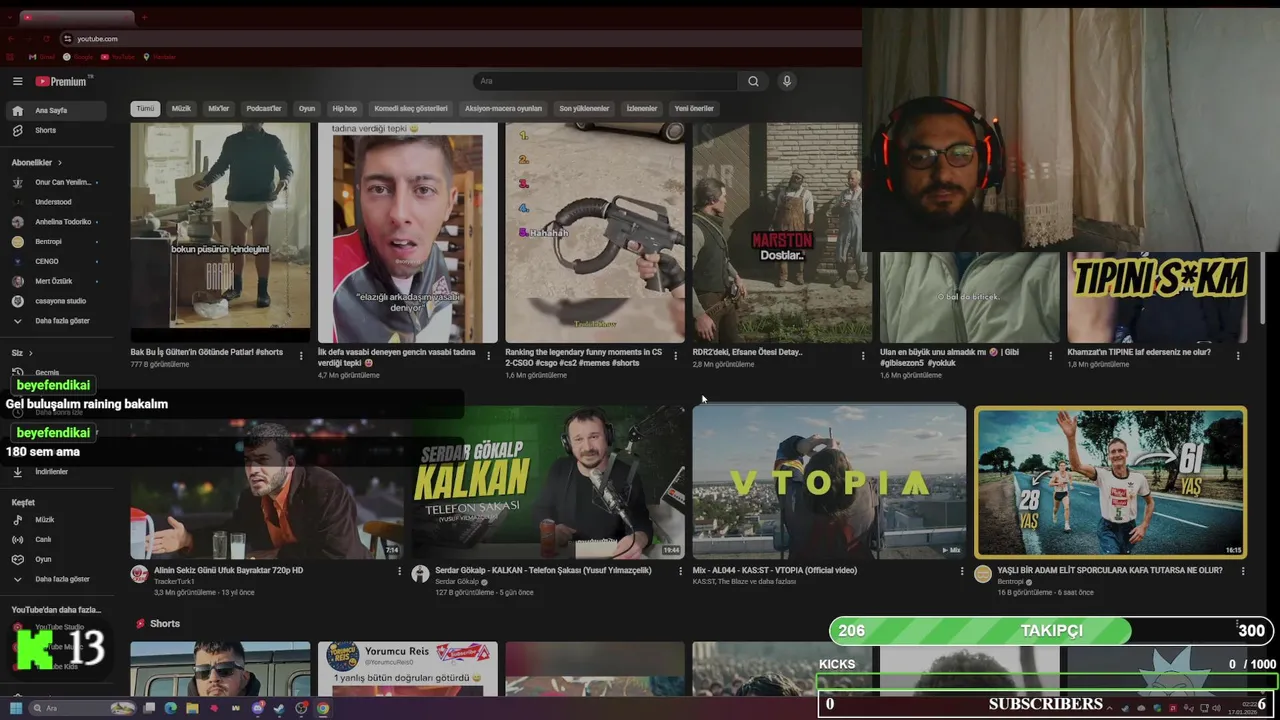
Task: Click the YouTube search input field
Action: (x=605, y=81)
